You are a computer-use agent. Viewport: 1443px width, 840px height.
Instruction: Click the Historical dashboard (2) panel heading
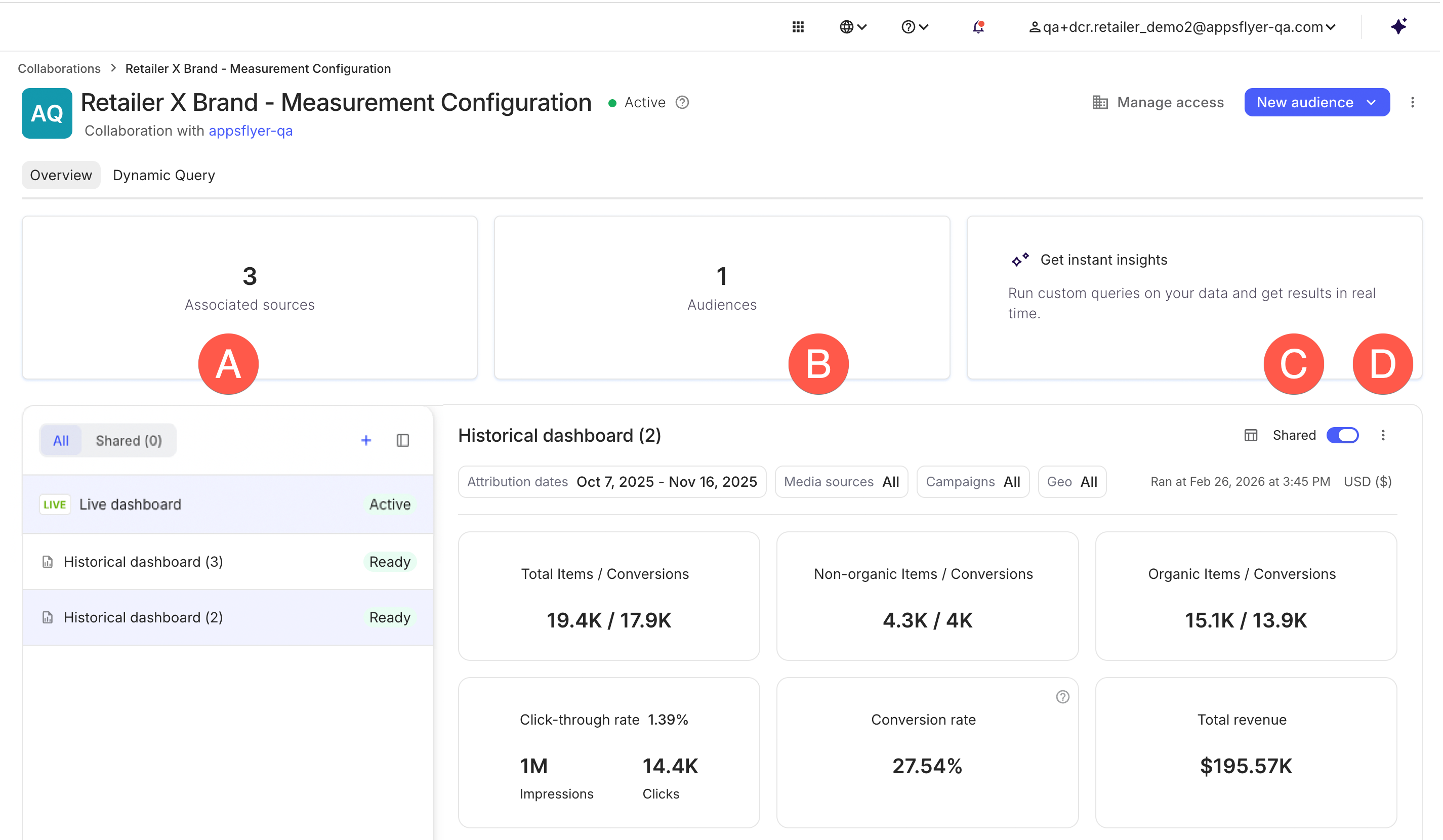coord(559,436)
